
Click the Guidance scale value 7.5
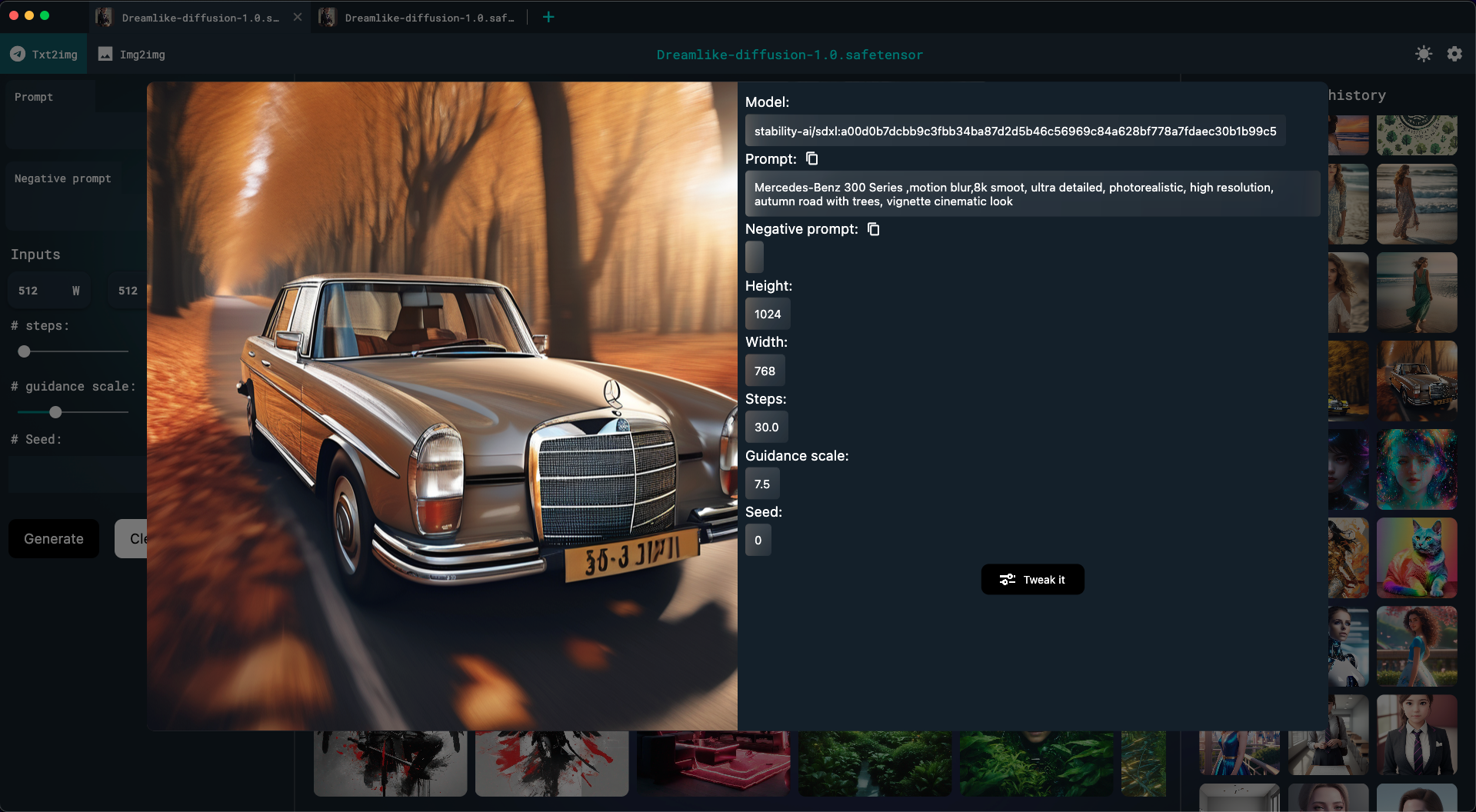pos(762,484)
